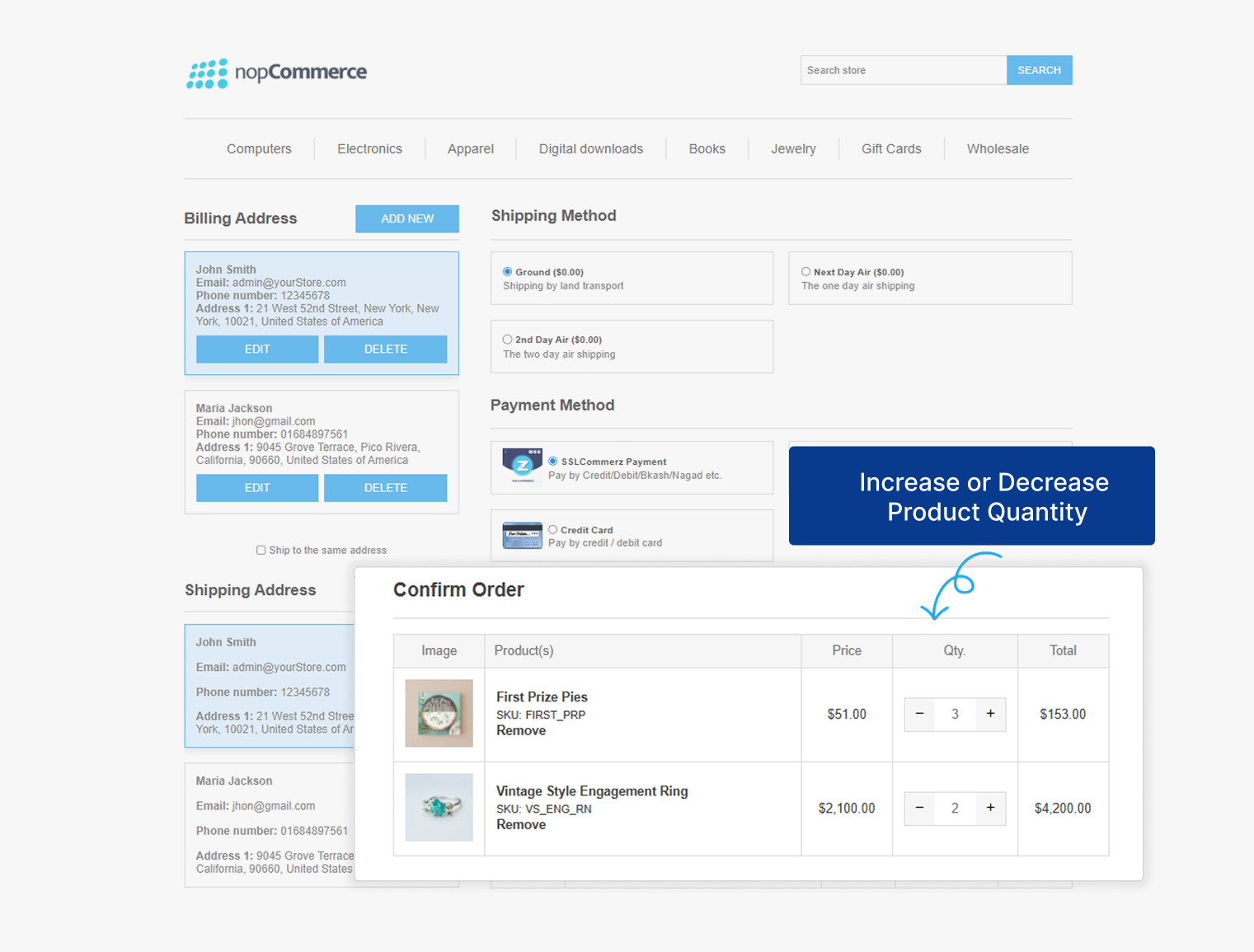Remove First Prize Pies from order

click(521, 730)
